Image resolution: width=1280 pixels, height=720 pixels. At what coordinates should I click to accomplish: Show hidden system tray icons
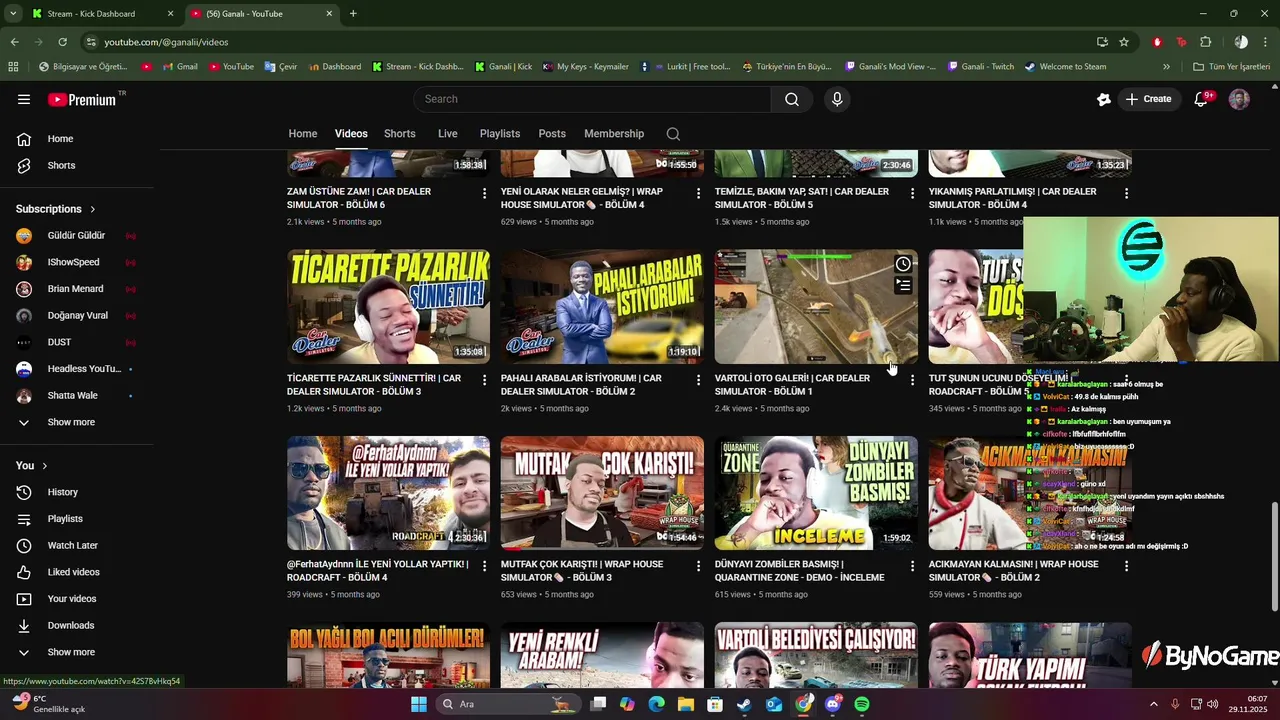click(1153, 704)
